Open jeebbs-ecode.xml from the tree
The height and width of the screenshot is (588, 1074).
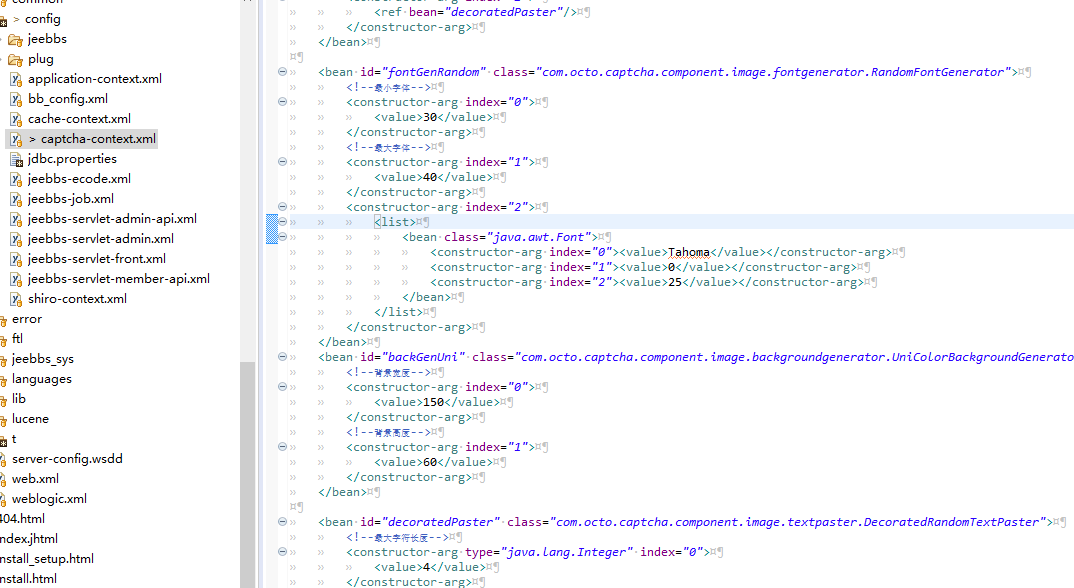[x=79, y=179]
